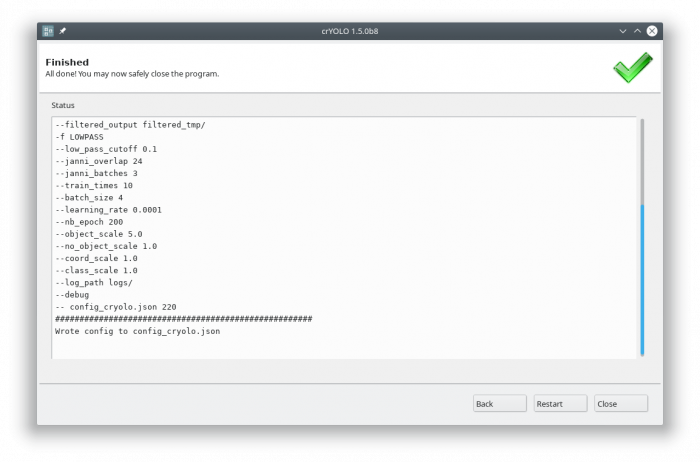
Task: Click the '--debug' line
Action: click(72, 295)
